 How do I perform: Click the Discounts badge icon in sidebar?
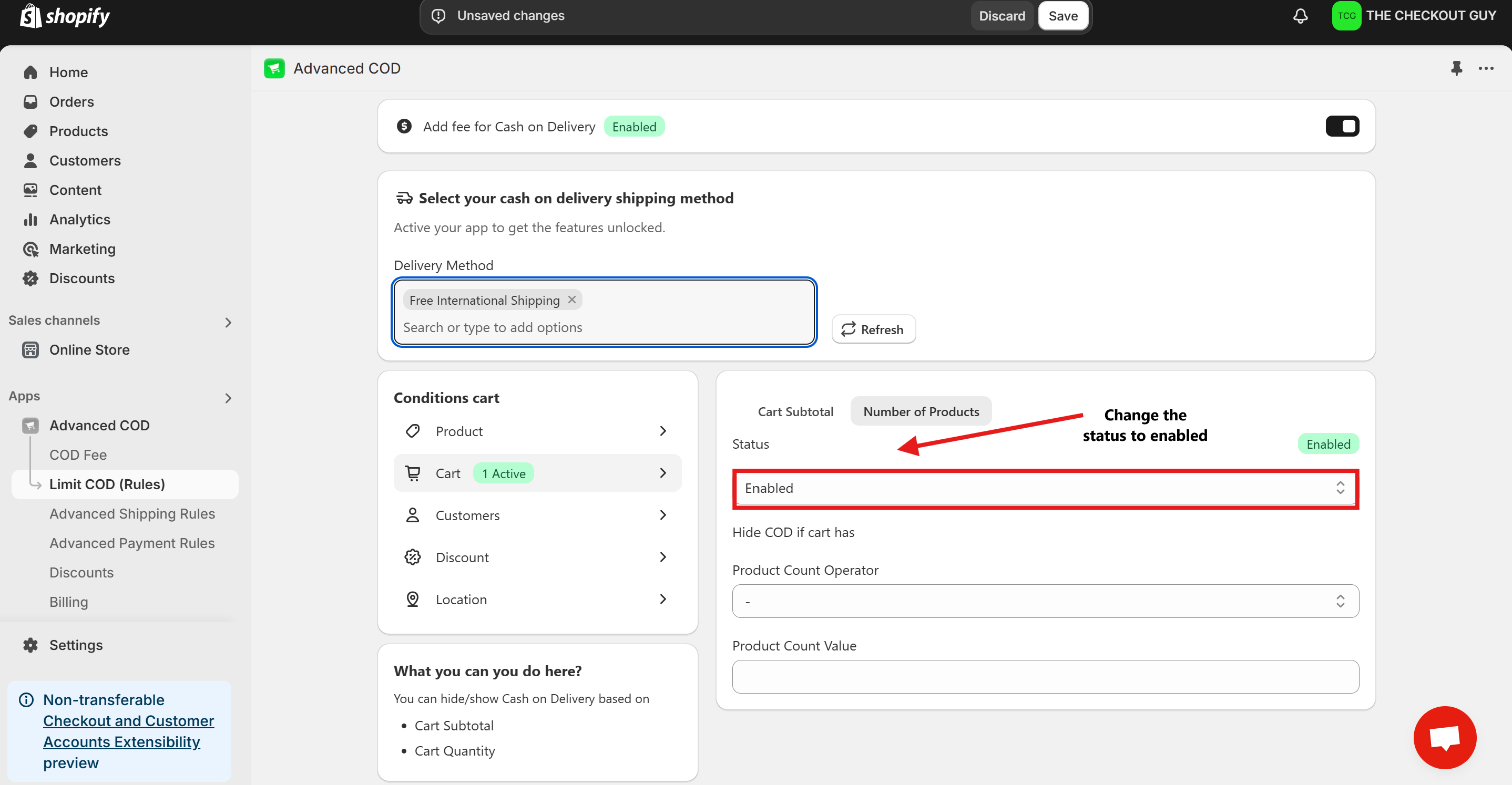pyautogui.click(x=30, y=278)
